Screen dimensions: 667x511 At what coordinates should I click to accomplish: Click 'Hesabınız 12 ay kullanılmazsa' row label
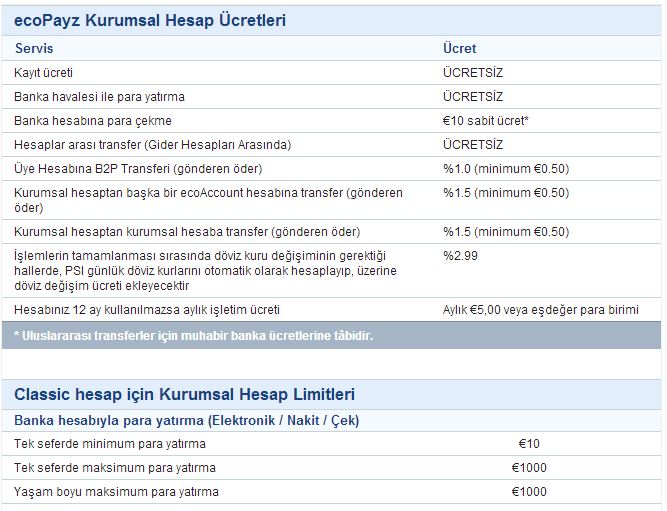[x=147, y=310]
